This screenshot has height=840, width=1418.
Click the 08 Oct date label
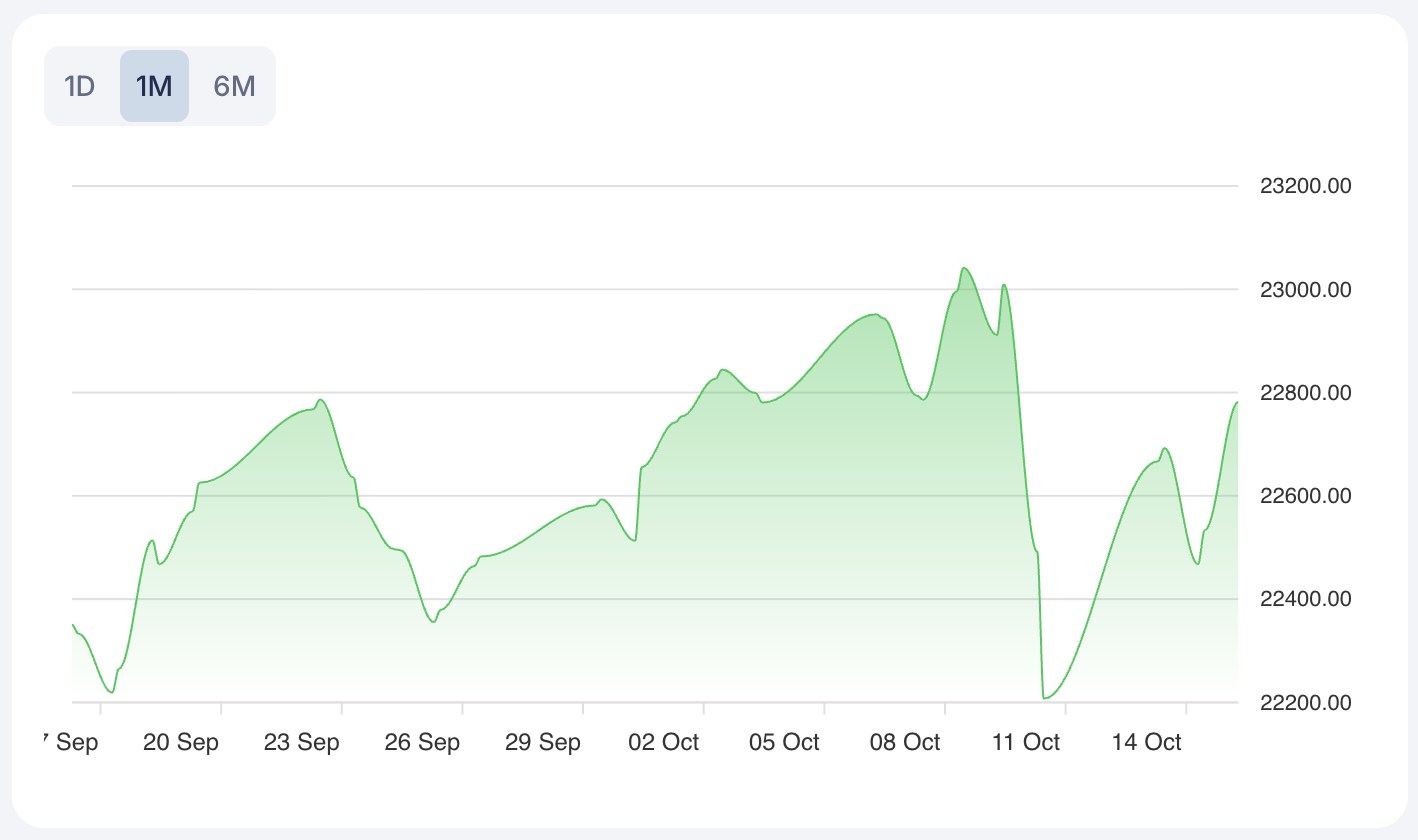(x=905, y=742)
